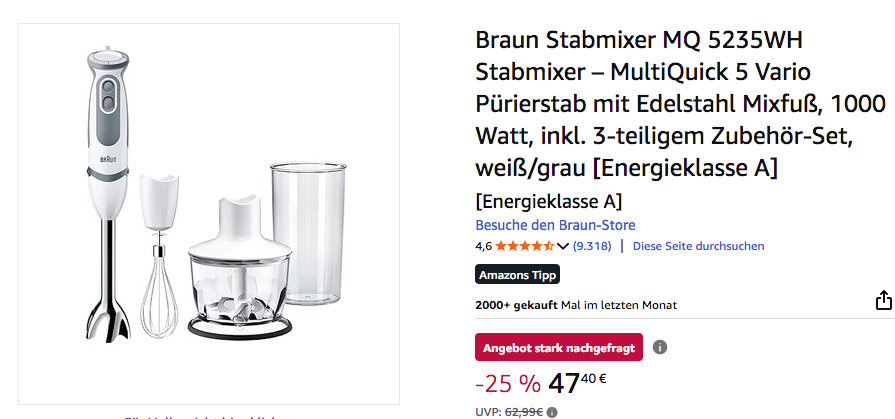Click info icon beside Angebot stark nachgefragt
The height and width of the screenshot is (419, 895).
click(660, 347)
